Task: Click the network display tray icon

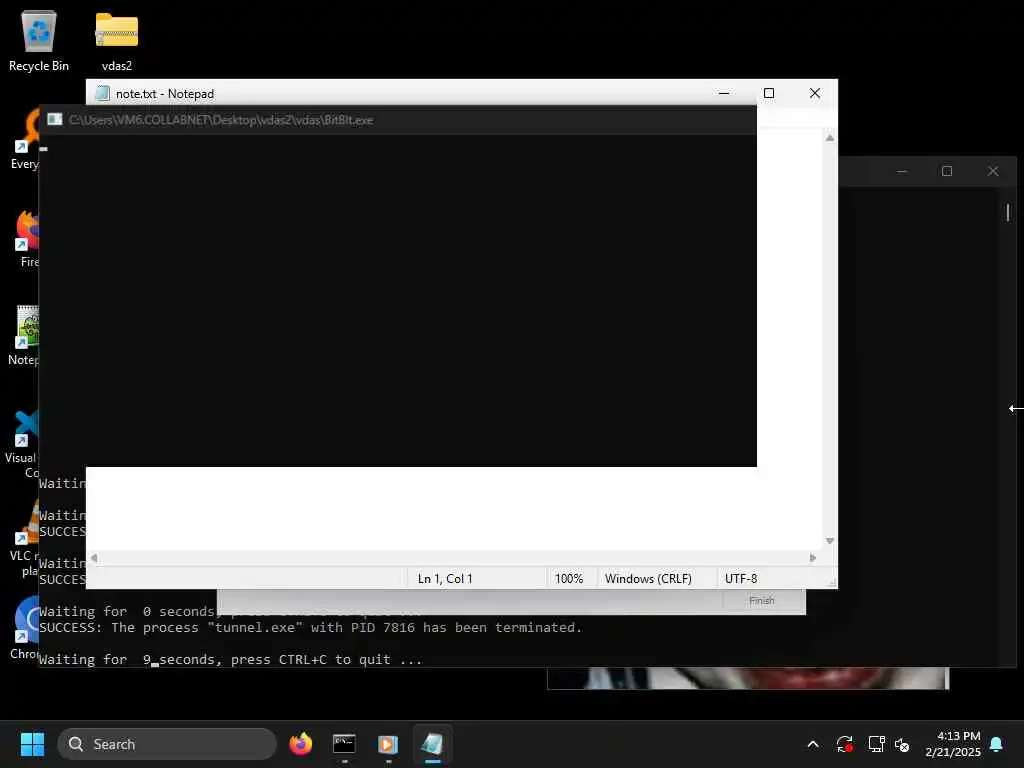Action: point(876,744)
